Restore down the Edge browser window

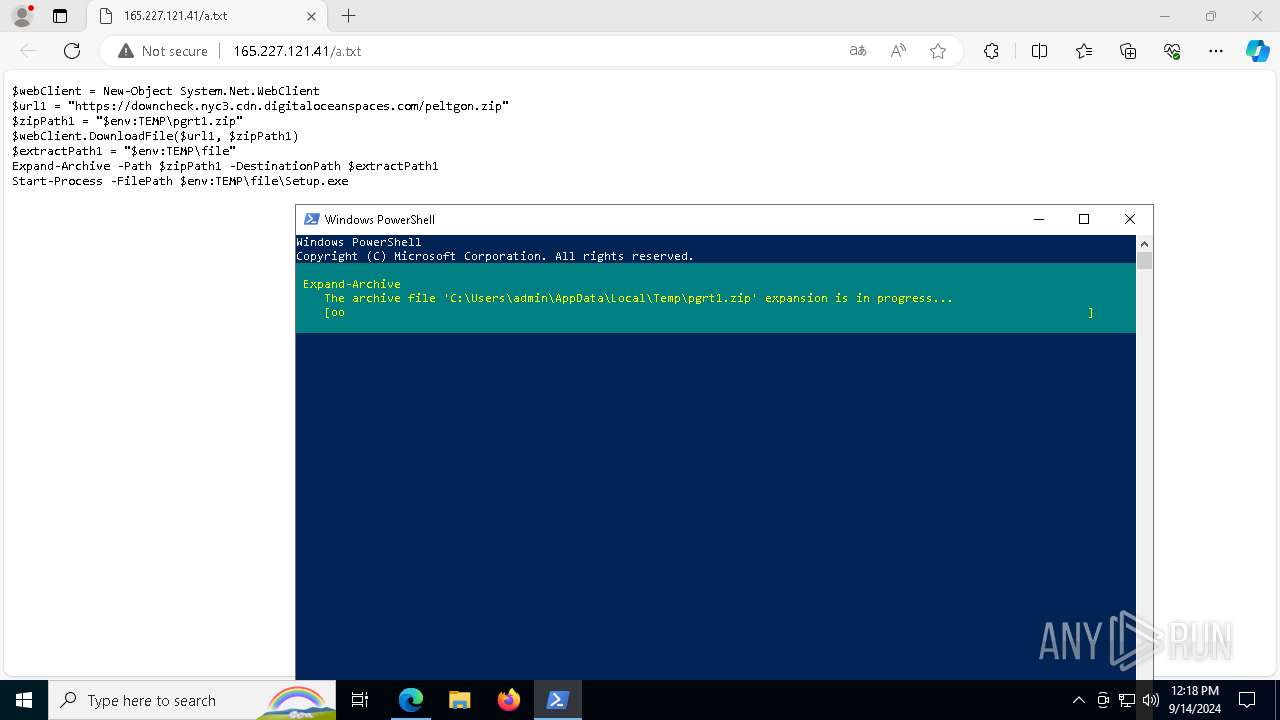tap(1211, 16)
